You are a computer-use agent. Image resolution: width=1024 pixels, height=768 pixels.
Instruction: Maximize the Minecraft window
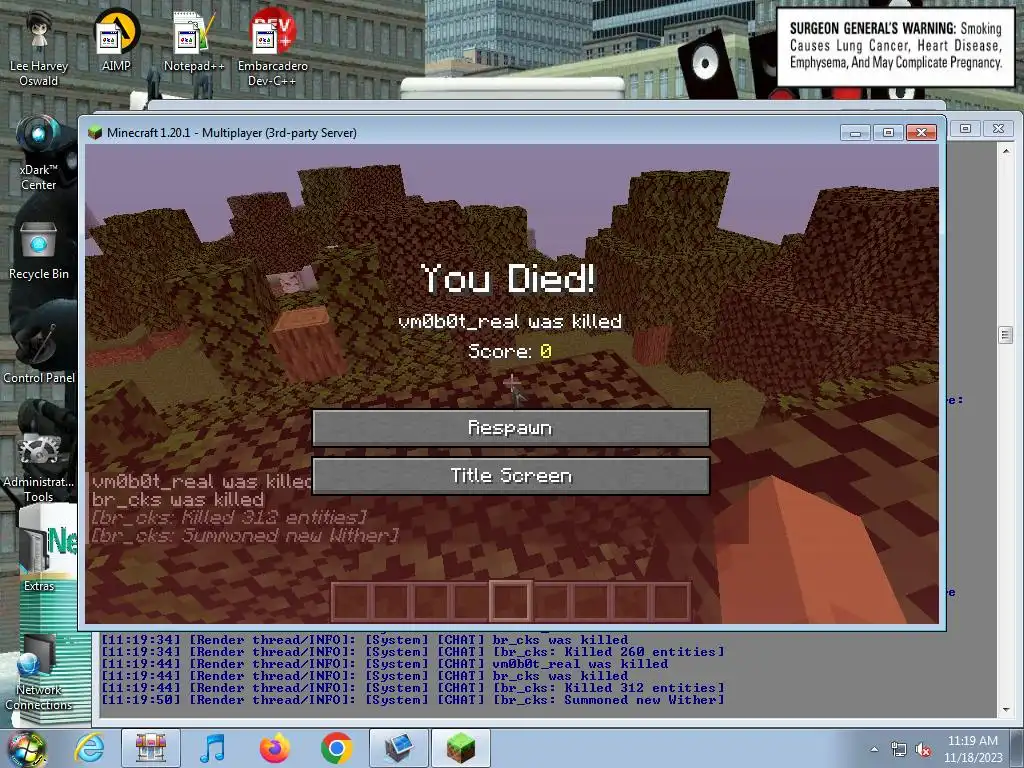click(888, 133)
